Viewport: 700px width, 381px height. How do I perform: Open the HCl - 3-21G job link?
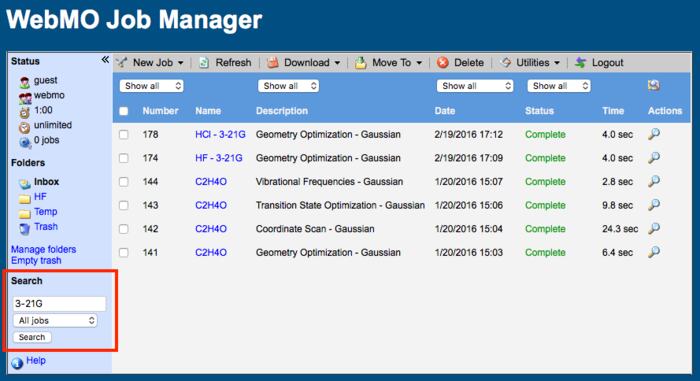(x=220, y=134)
